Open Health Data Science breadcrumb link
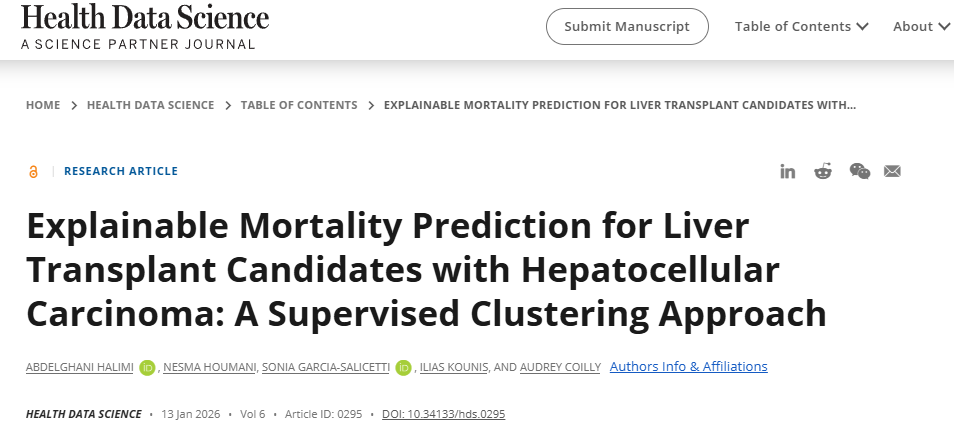Viewport: 954px width, 426px height. tap(150, 105)
